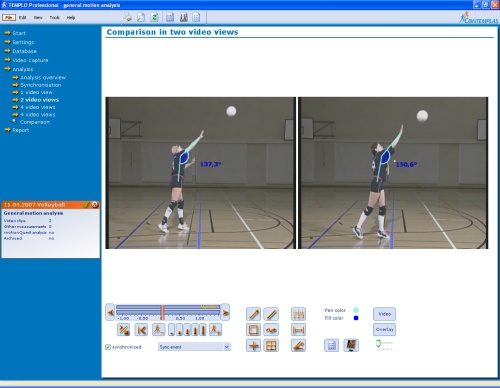Click the percent speed icon below the timeline

(x=124, y=330)
